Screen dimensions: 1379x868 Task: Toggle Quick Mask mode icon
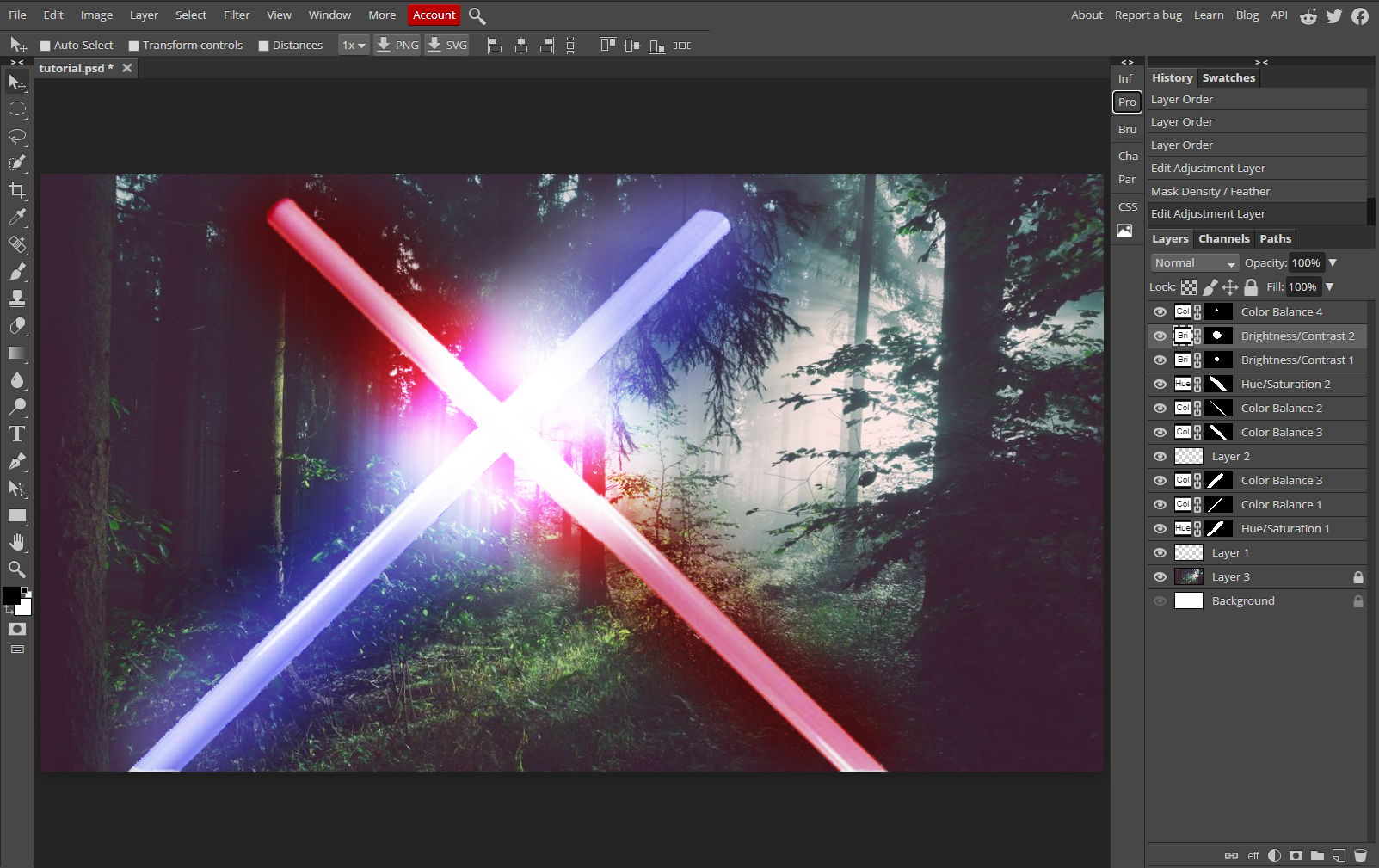click(17, 629)
